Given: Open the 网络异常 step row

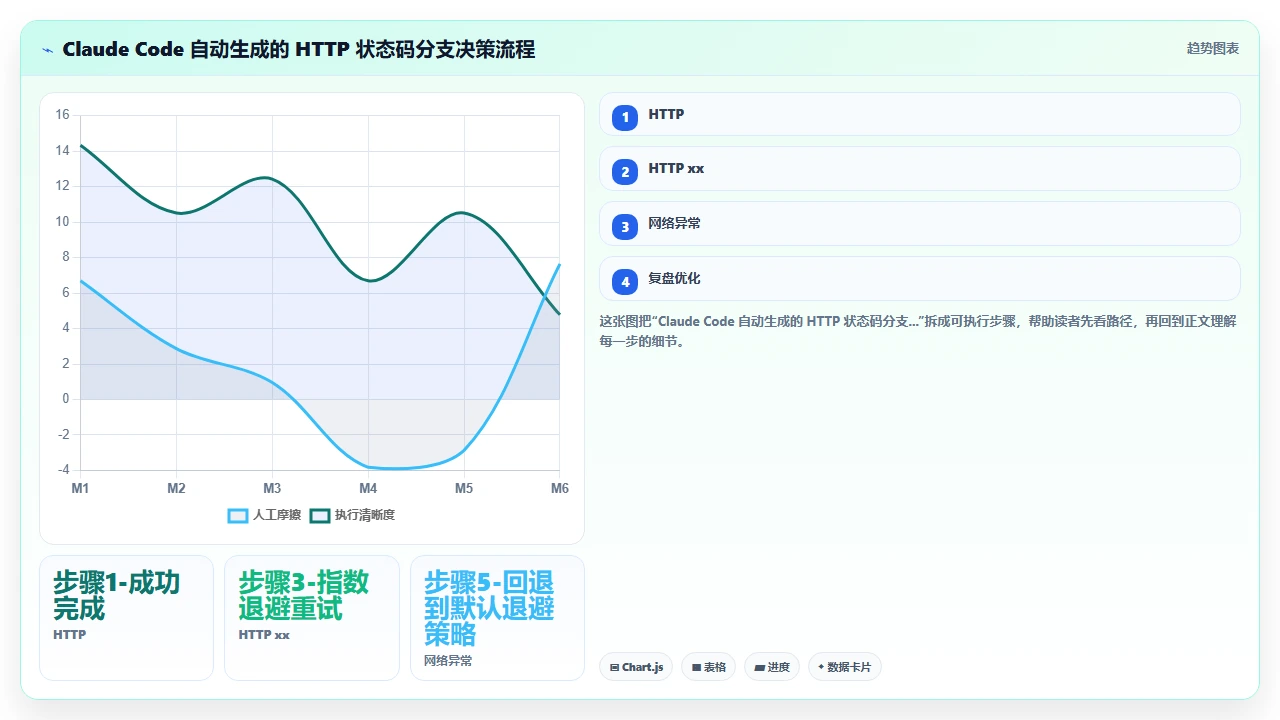Looking at the screenshot, I should (919, 224).
